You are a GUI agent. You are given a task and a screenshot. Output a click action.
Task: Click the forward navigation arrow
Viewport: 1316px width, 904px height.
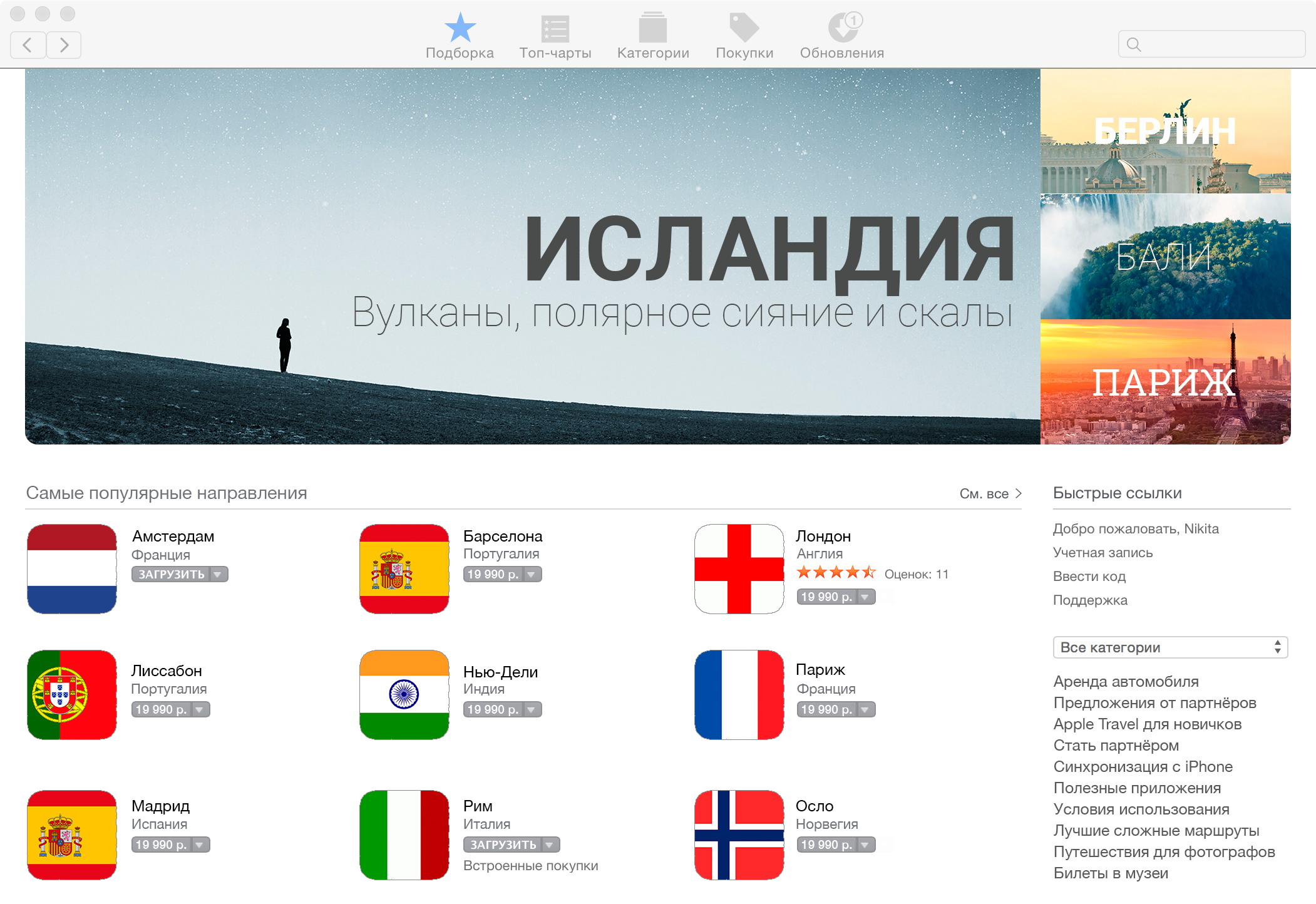click(63, 45)
